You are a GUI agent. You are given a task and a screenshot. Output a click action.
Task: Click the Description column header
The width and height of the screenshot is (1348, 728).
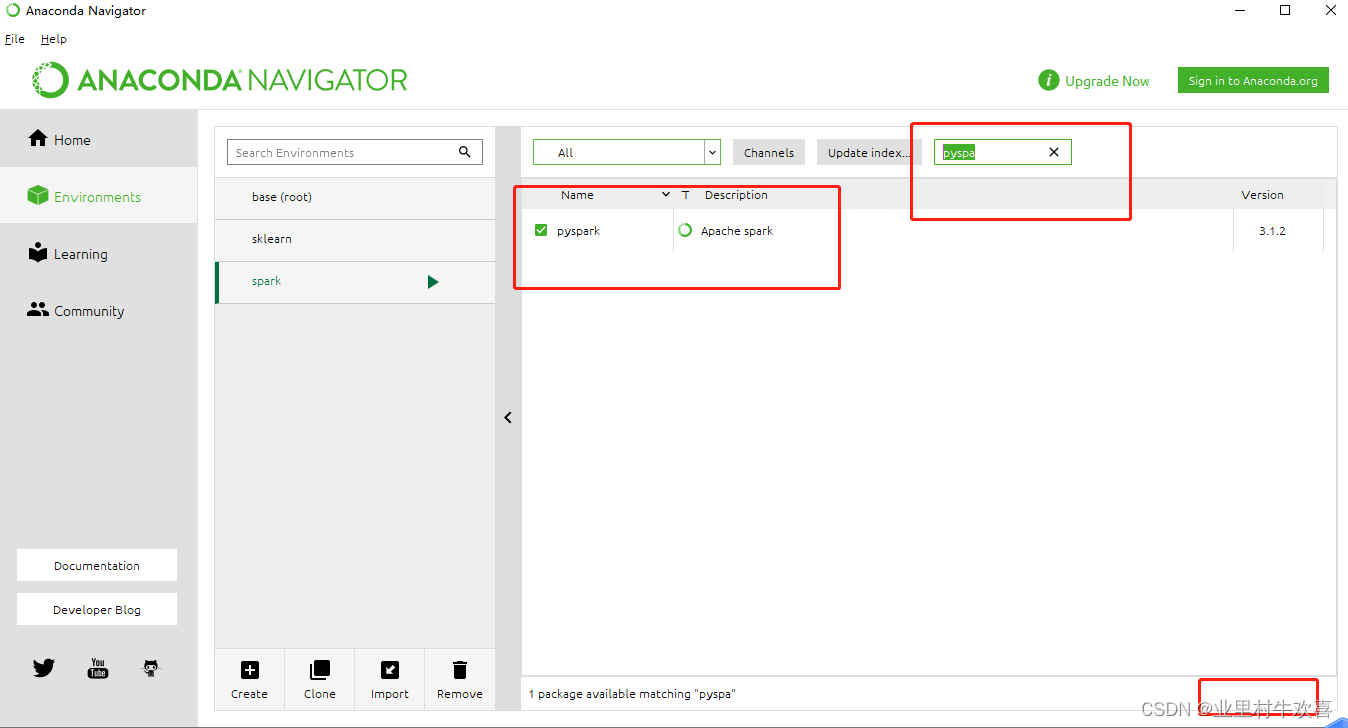pyautogui.click(x=736, y=195)
